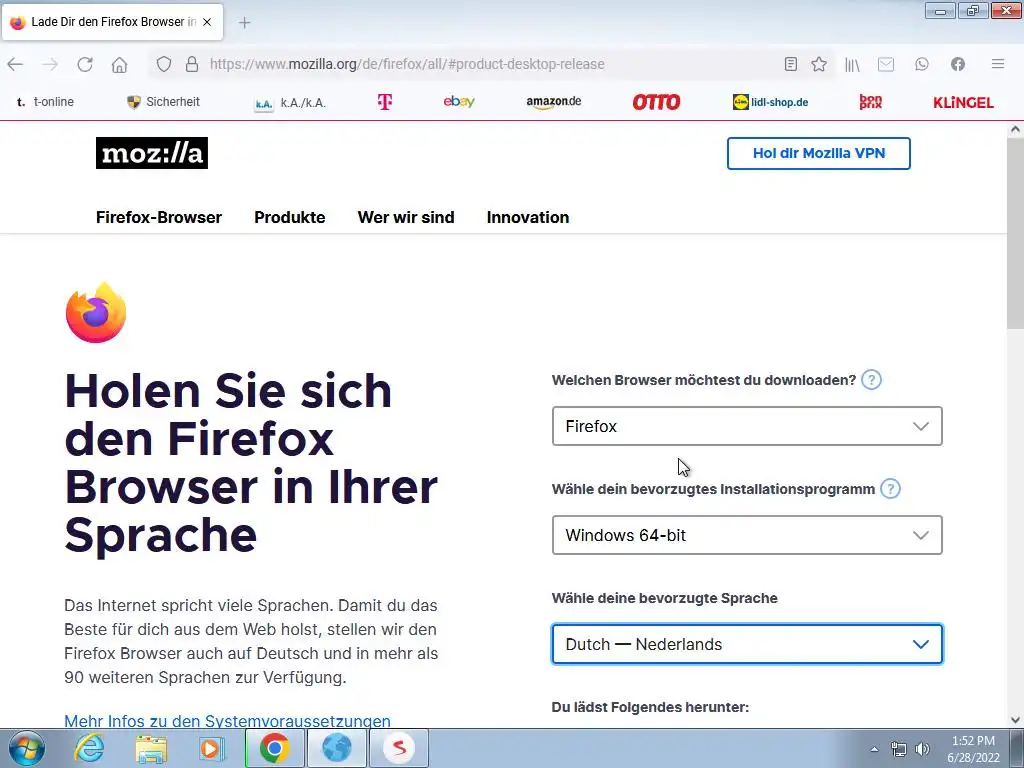
Task: Show help for preferred installer question
Action: 890,489
